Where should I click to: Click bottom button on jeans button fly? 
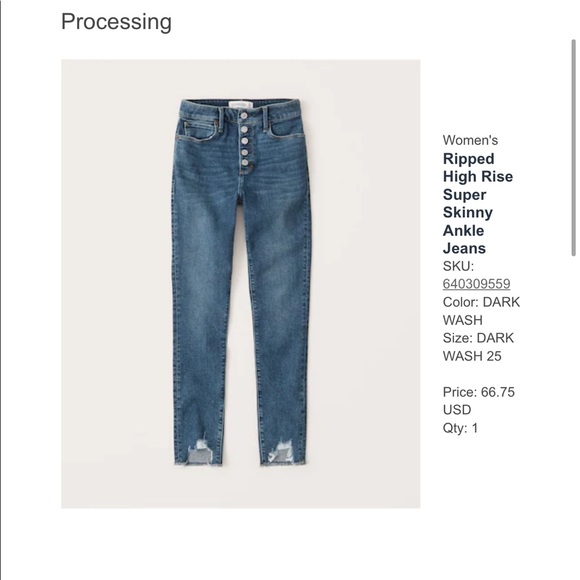245,162
